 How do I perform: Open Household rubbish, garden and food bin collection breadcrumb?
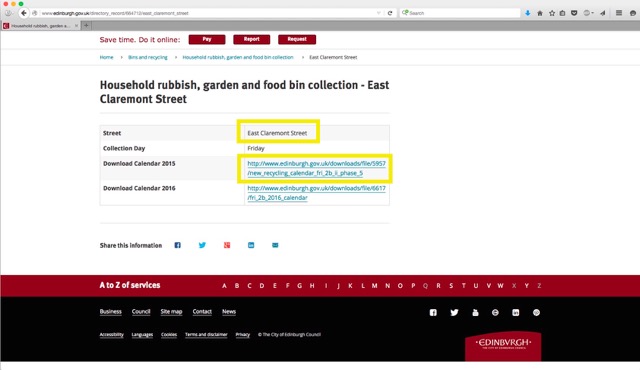point(238,57)
